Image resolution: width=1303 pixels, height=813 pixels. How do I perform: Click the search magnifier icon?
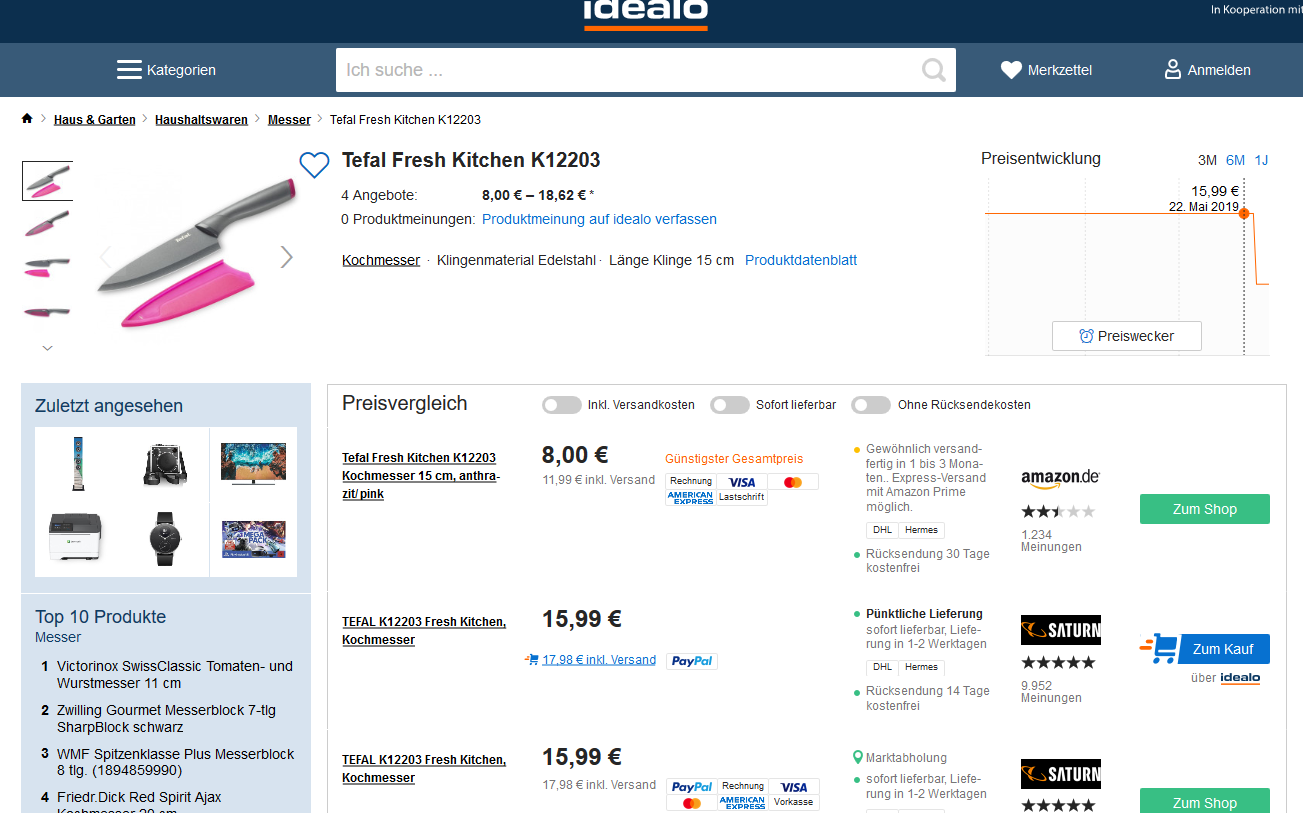[x=933, y=70]
